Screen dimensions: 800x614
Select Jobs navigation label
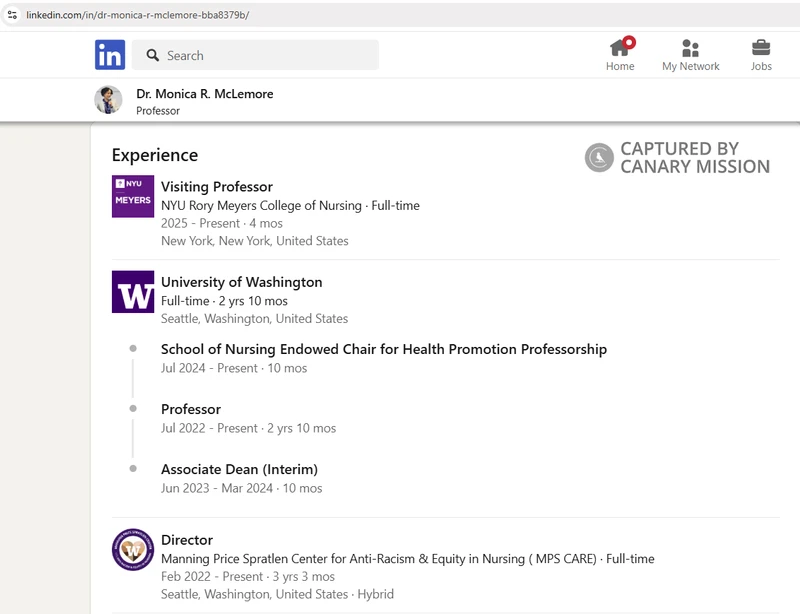tap(761, 66)
